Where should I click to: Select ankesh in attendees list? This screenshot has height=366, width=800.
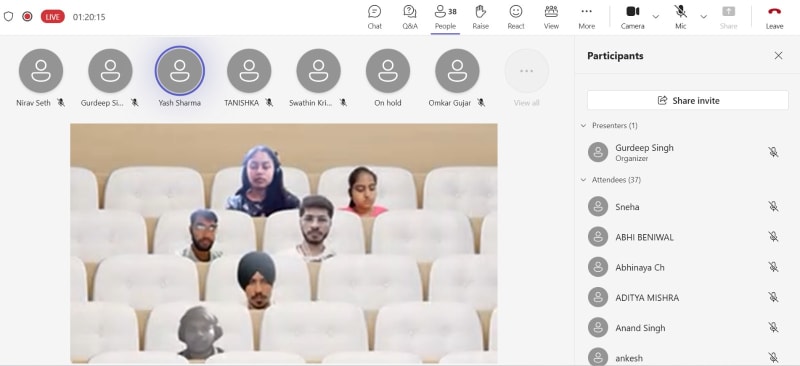(x=688, y=356)
